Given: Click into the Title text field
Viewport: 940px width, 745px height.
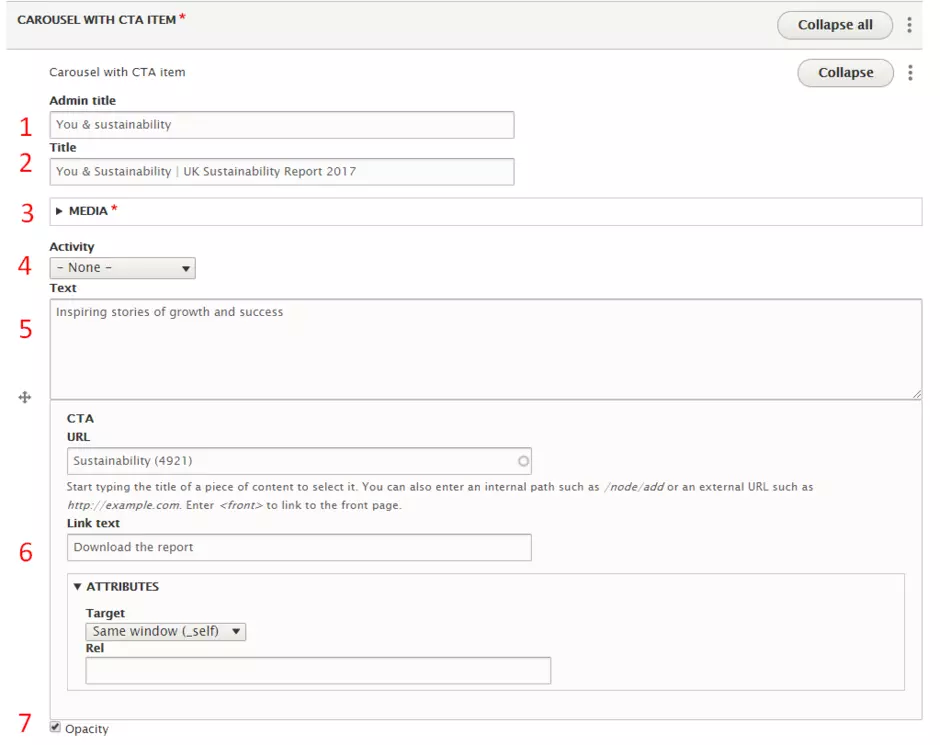Looking at the screenshot, I should [x=281, y=172].
